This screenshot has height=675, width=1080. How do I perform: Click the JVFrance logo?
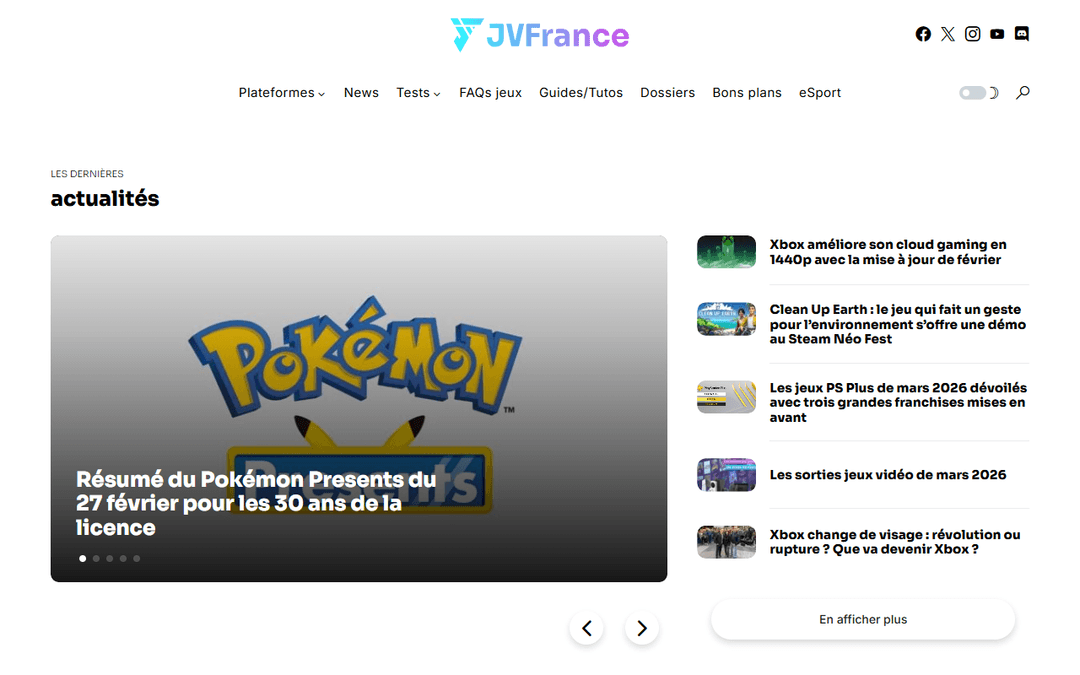(540, 34)
